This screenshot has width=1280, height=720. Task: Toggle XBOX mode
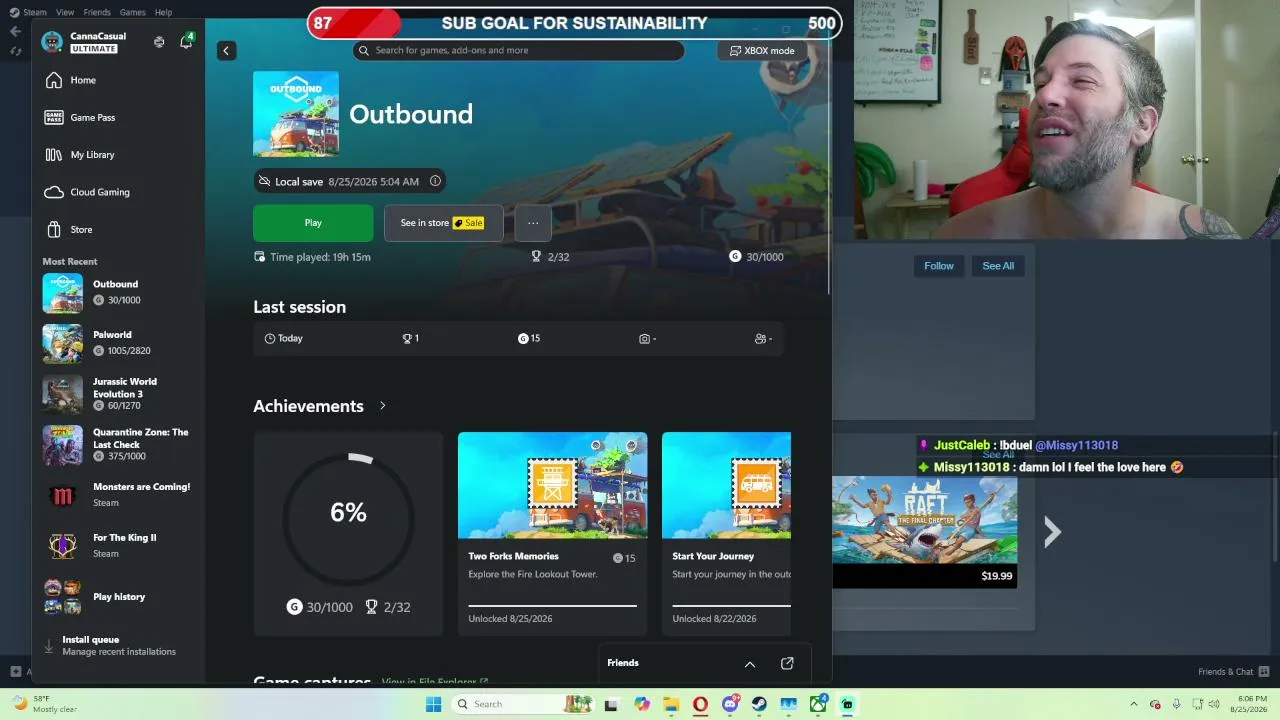pyautogui.click(x=762, y=51)
